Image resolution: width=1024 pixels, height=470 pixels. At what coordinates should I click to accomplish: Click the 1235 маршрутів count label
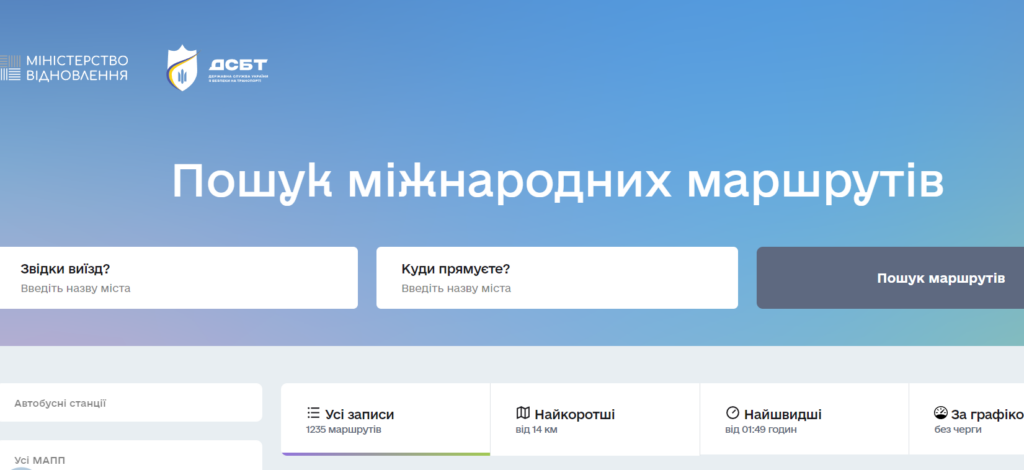(x=344, y=430)
